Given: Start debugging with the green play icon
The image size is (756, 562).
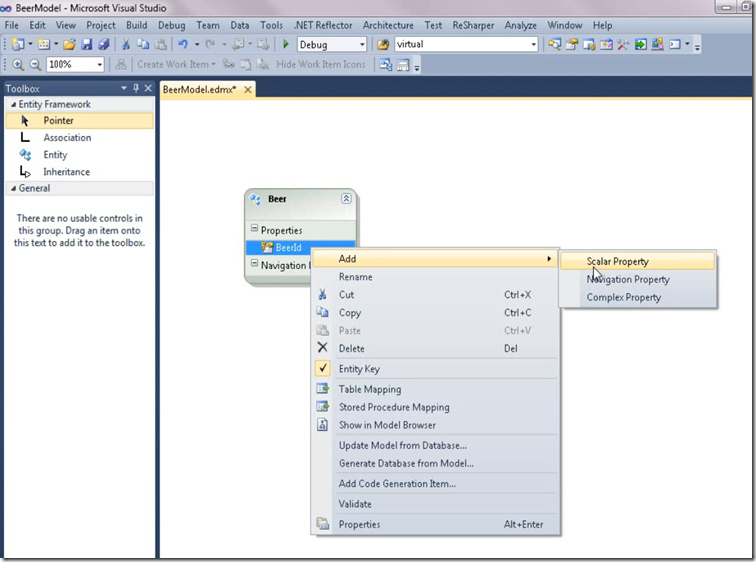Looking at the screenshot, I should pyautogui.click(x=285, y=44).
